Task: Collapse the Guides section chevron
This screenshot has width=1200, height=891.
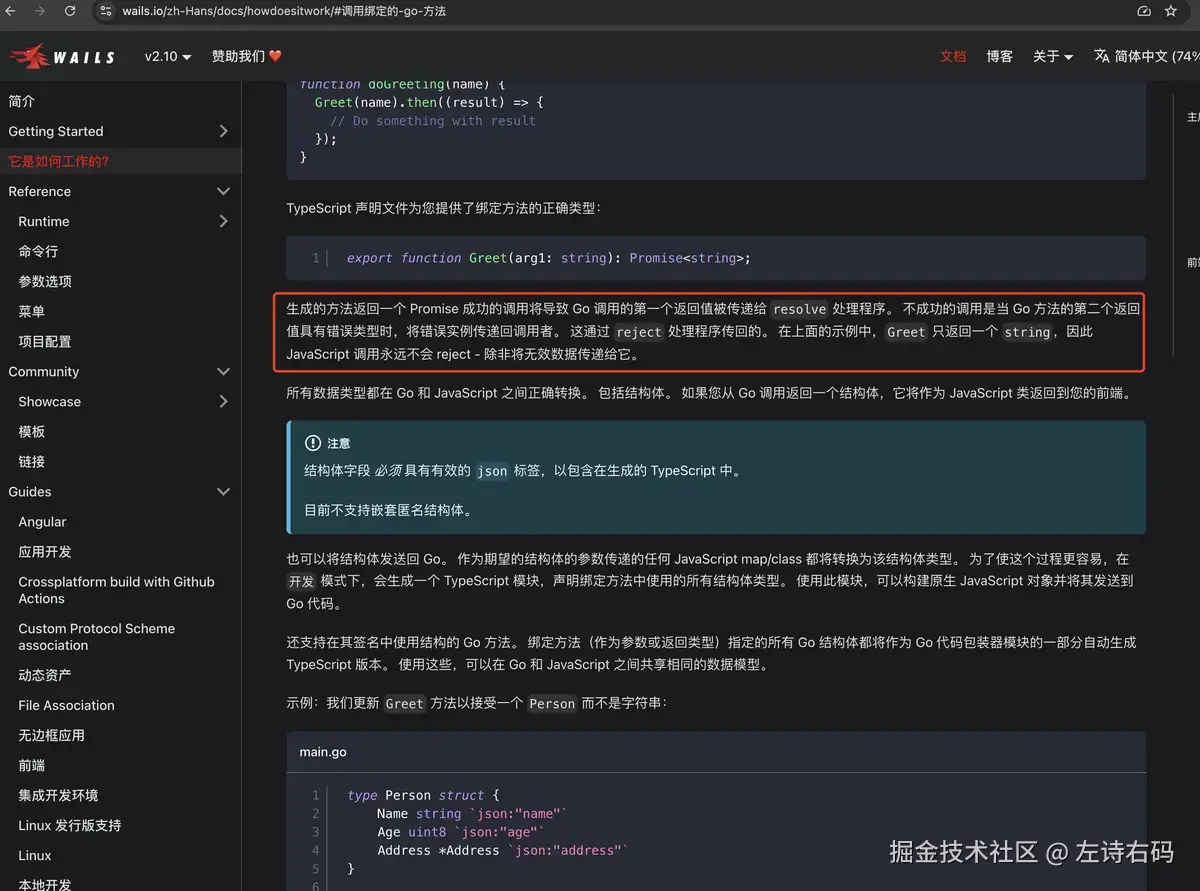Action: point(223,491)
